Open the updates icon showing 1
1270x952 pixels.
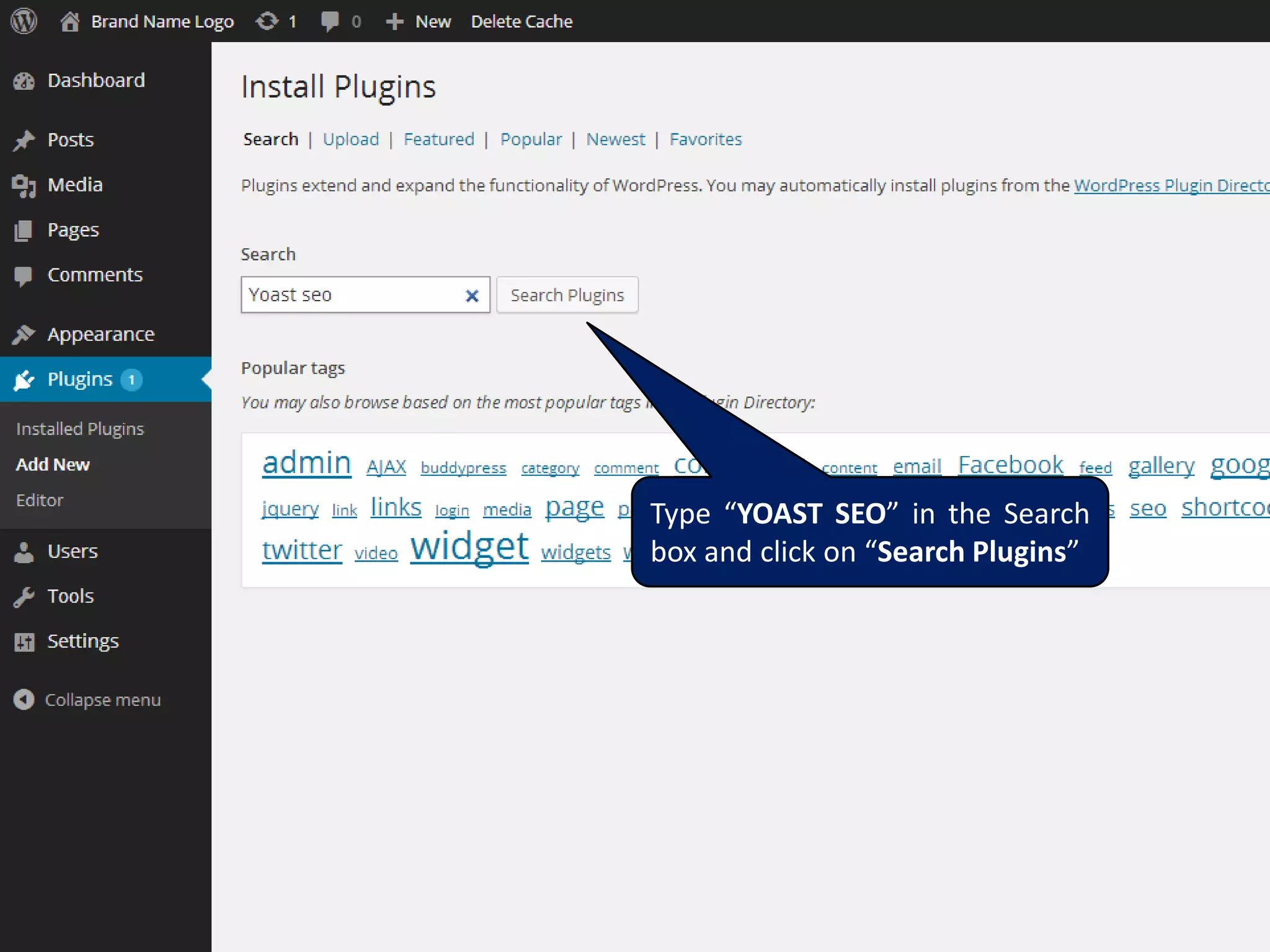click(267, 22)
